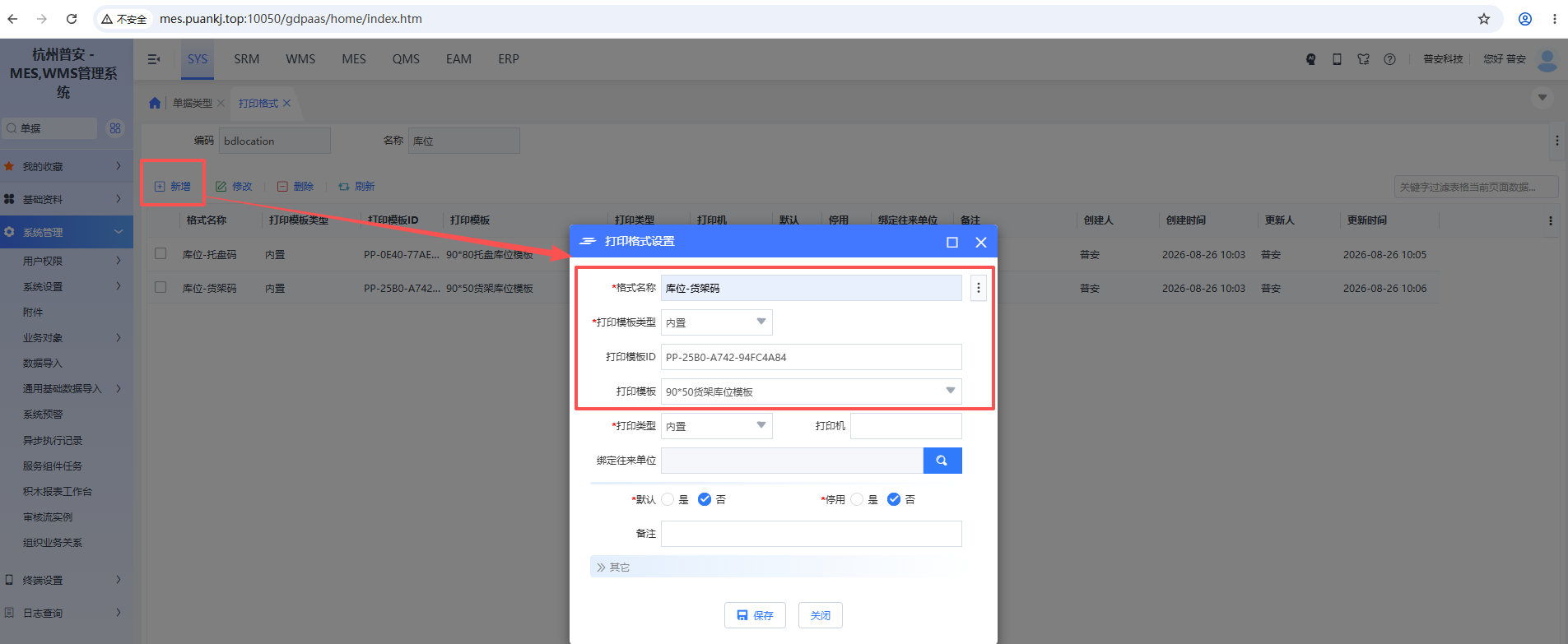1568x644 pixels.
Task: Select 是 for 停用 option
Action: point(857,499)
